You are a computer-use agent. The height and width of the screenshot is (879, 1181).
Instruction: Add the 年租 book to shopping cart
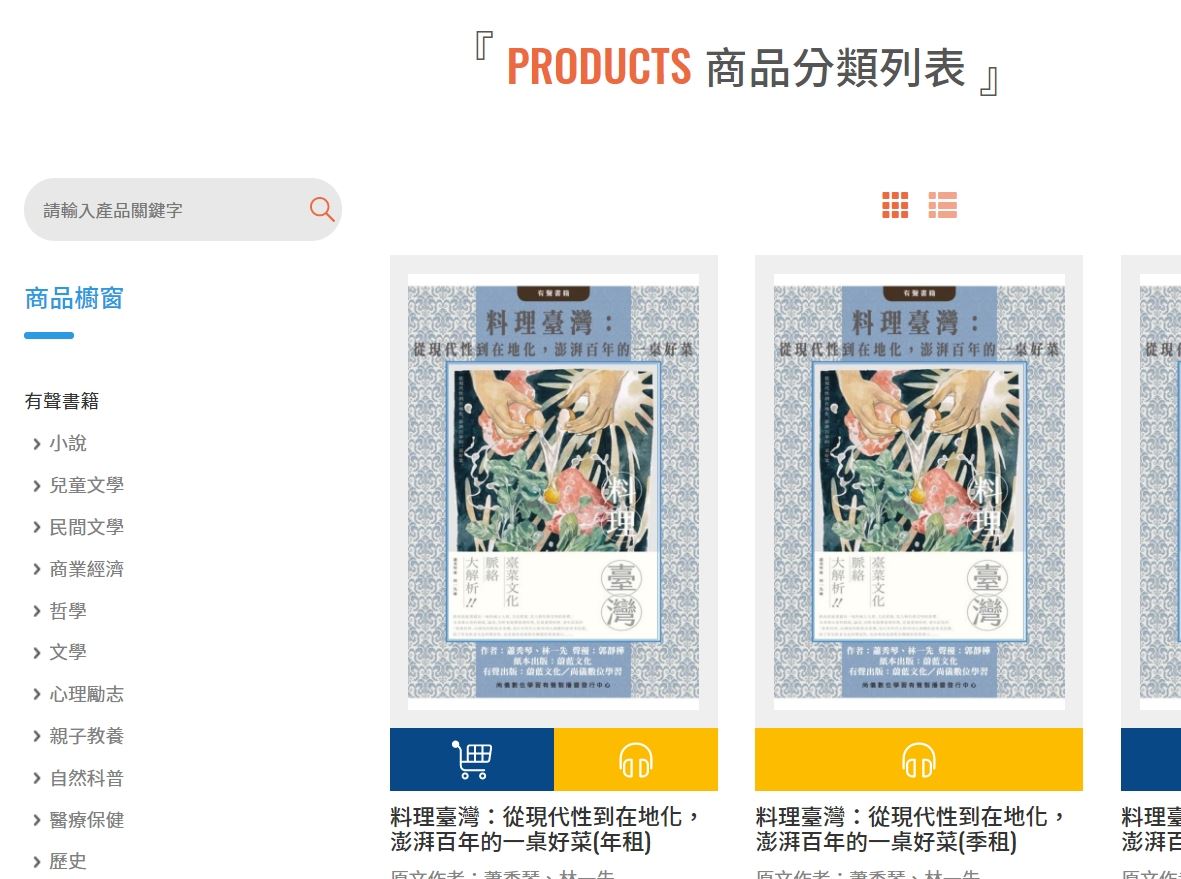[x=471, y=759]
